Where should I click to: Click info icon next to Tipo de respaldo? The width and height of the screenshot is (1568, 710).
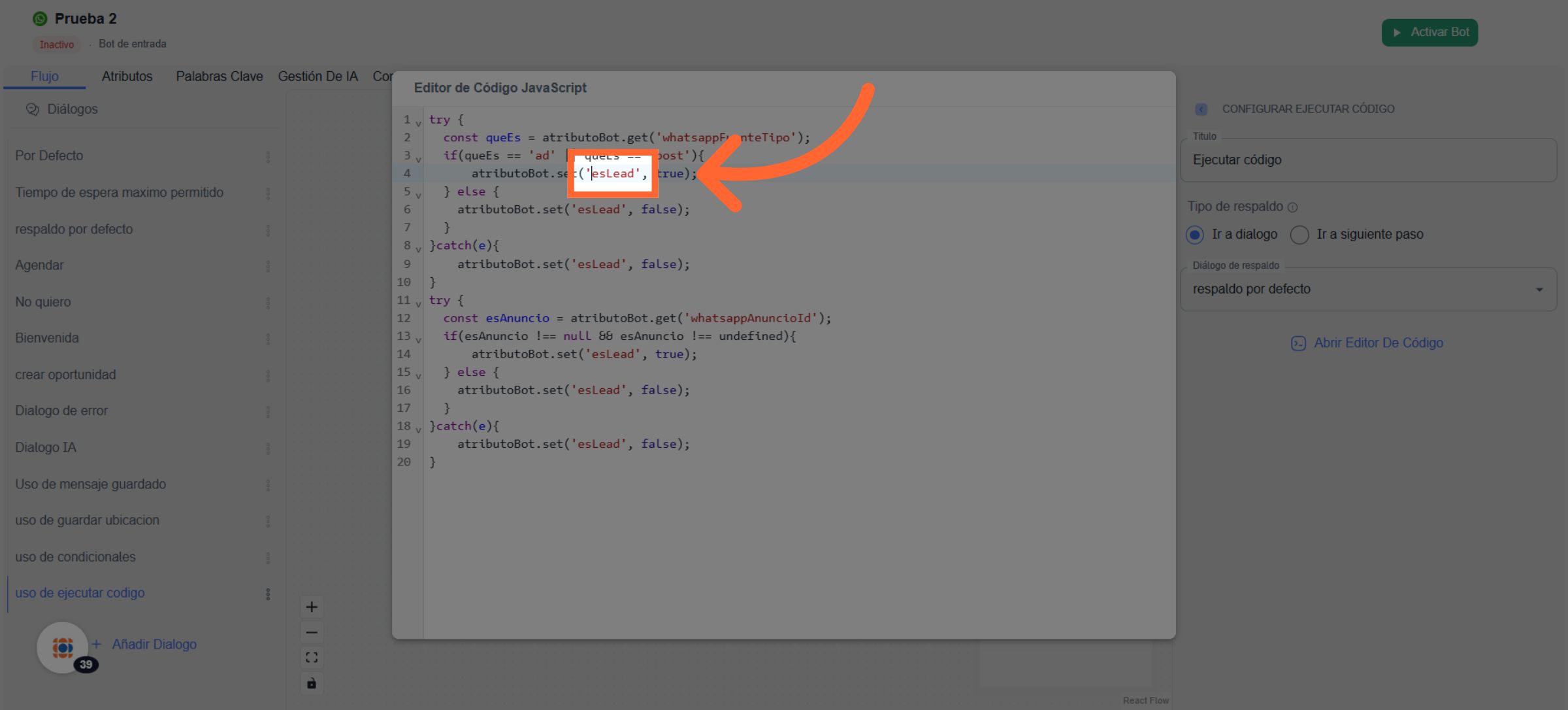(x=1292, y=207)
